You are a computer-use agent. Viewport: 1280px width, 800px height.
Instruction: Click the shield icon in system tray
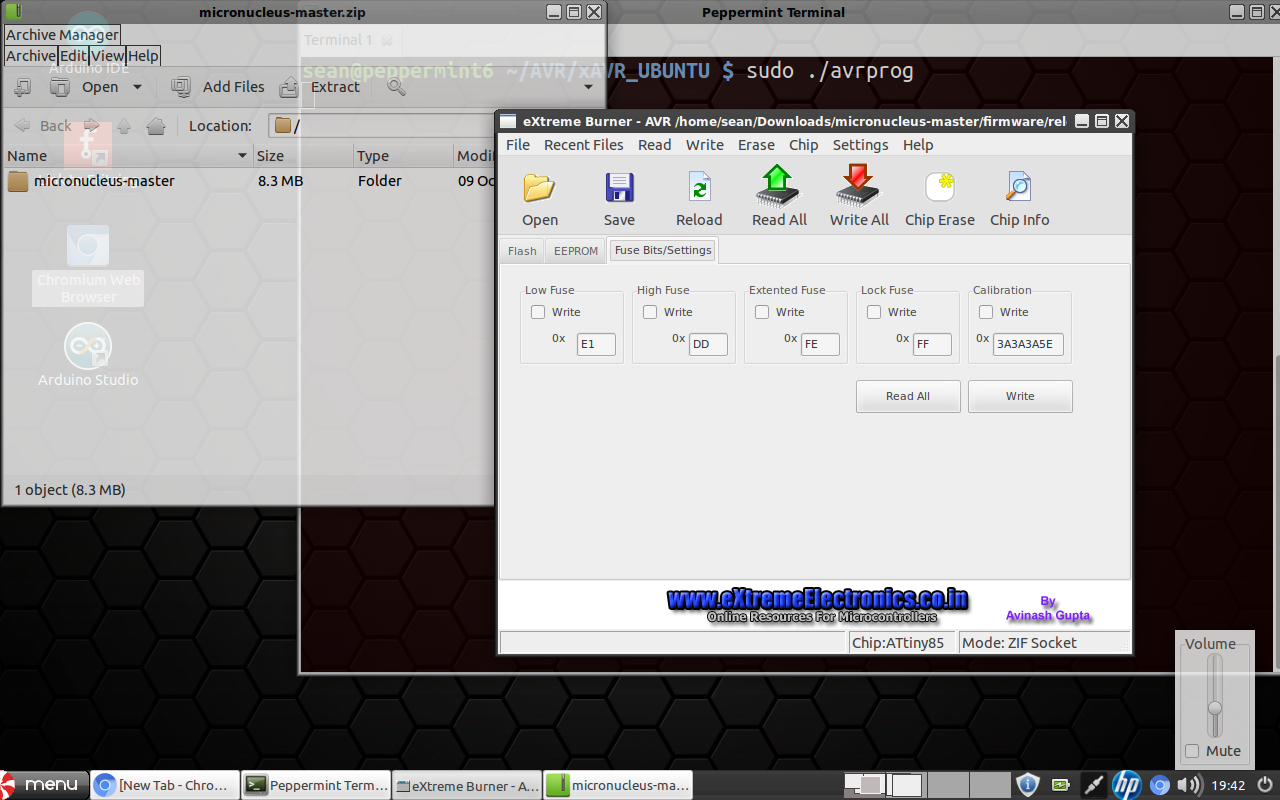click(x=1027, y=785)
